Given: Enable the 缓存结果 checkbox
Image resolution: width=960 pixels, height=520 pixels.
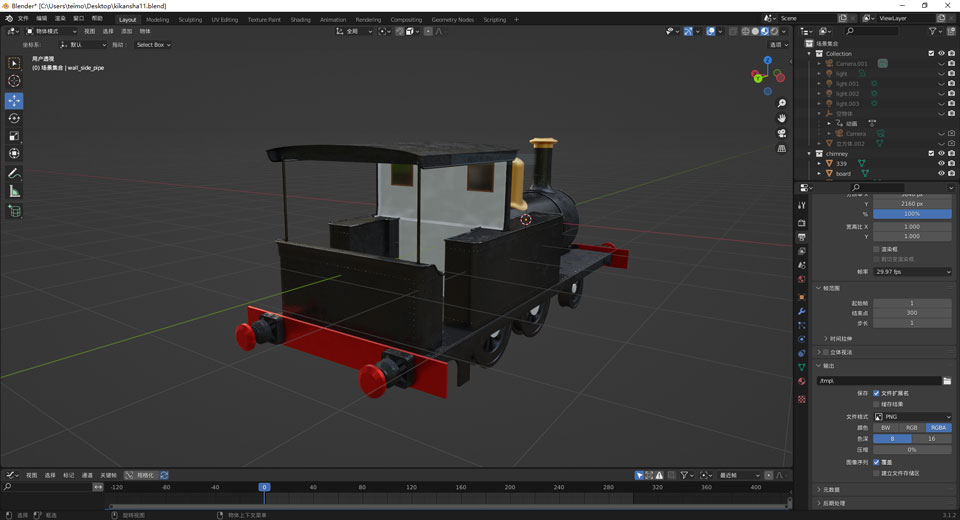Looking at the screenshot, I should tap(877, 404).
